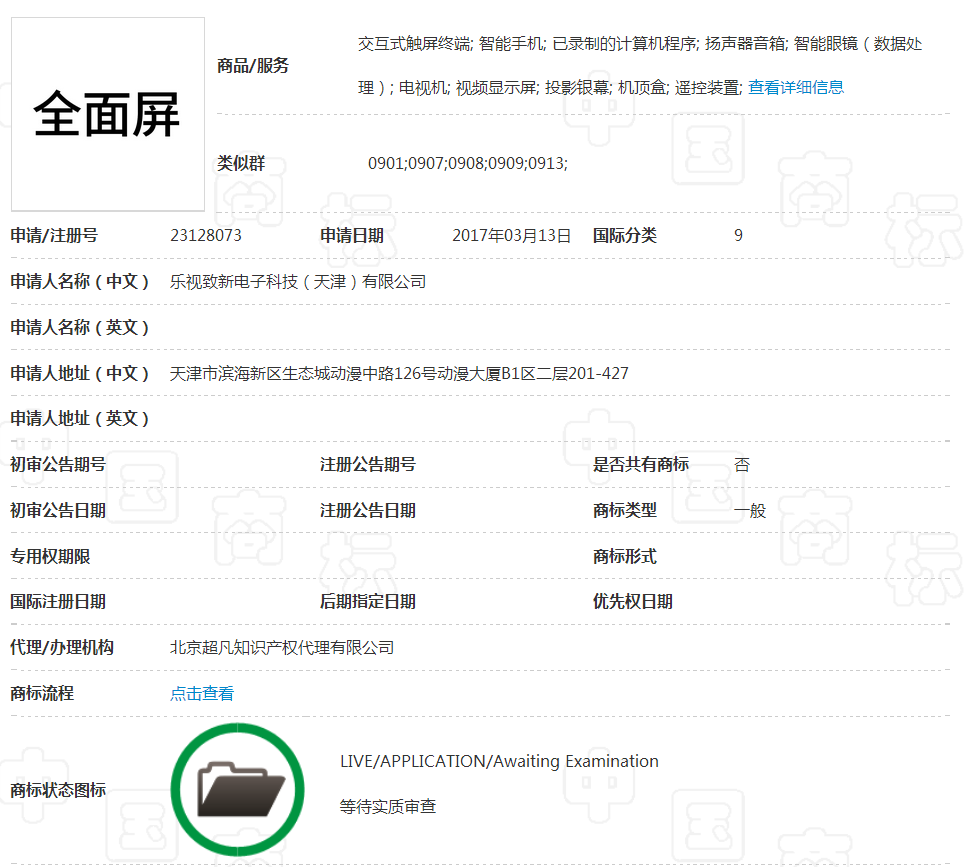
Task: Select the applicant address in Tianjin
Action: pyautogui.click(x=399, y=372)
